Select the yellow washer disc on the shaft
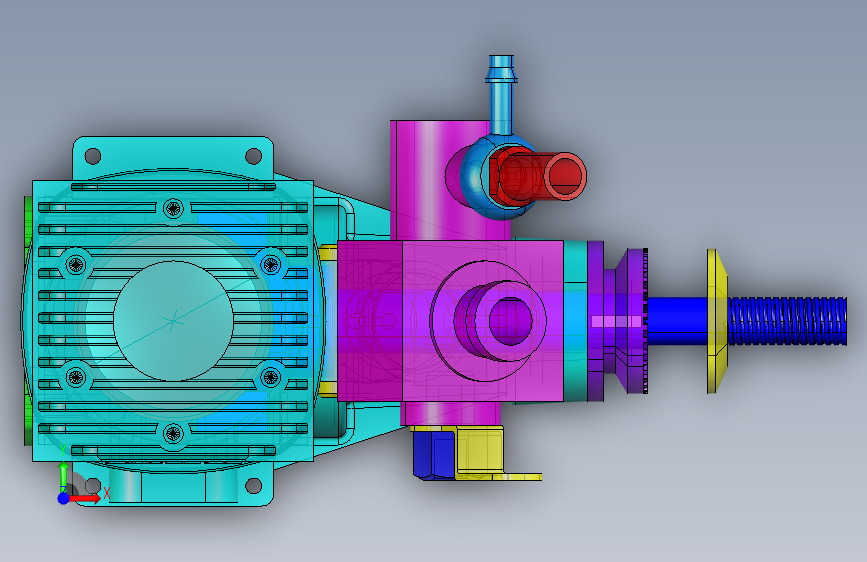Image resolution: width=867 pixels, height=562 pixels. [717, 321]
